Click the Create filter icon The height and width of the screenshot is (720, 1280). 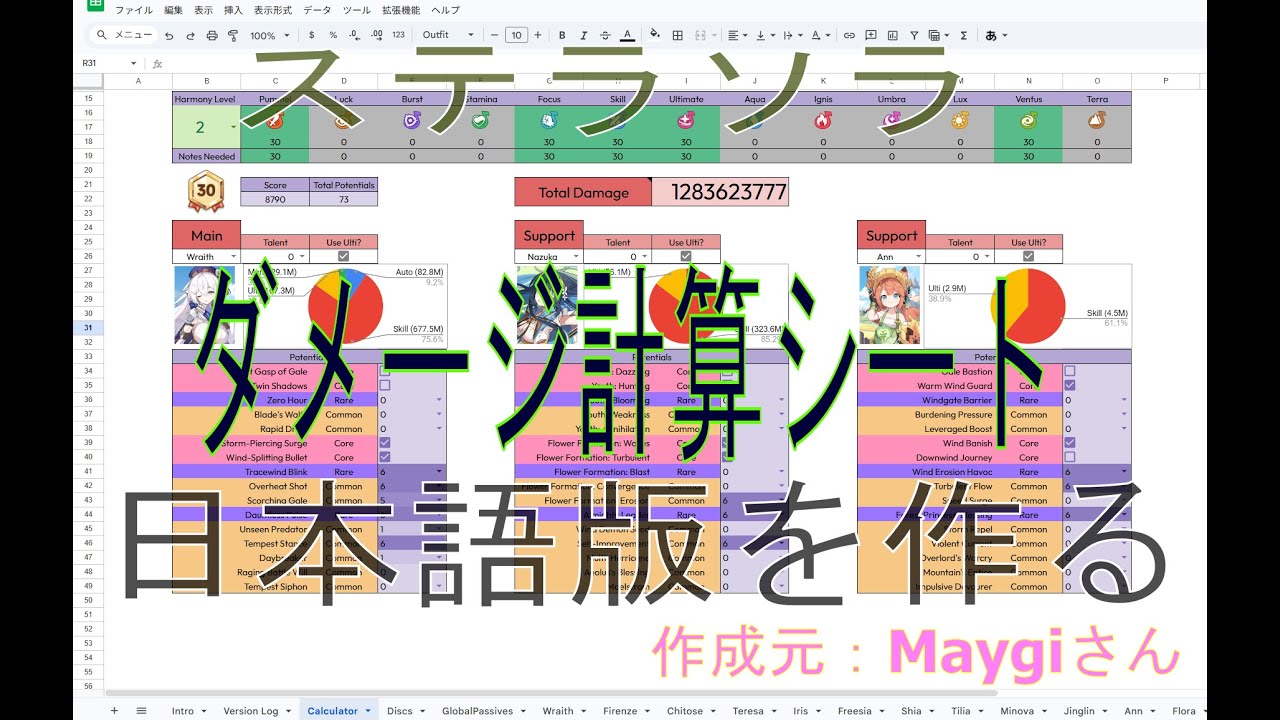point(915,35)
